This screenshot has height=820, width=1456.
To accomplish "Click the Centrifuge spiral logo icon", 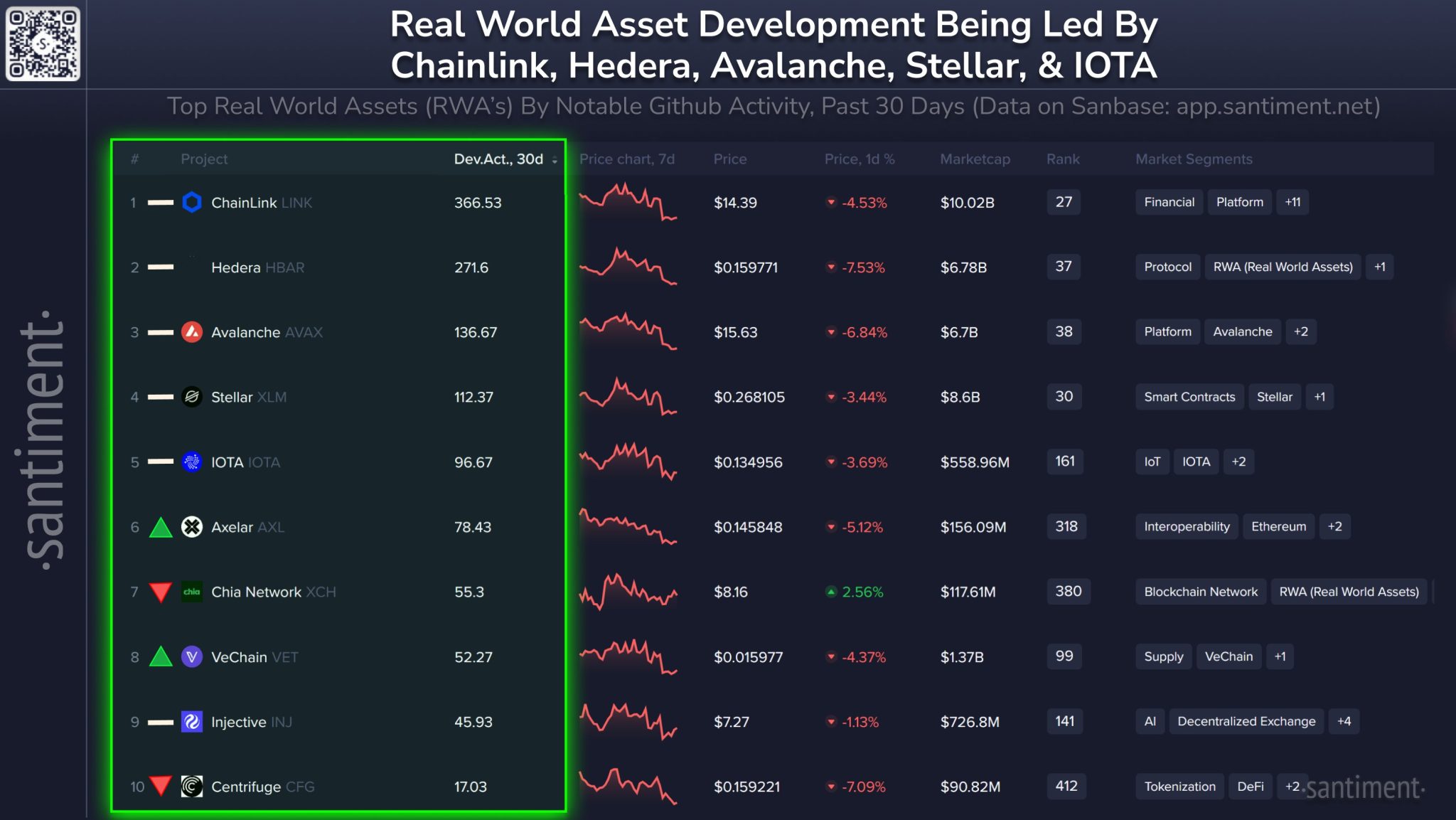I will 192,787.
